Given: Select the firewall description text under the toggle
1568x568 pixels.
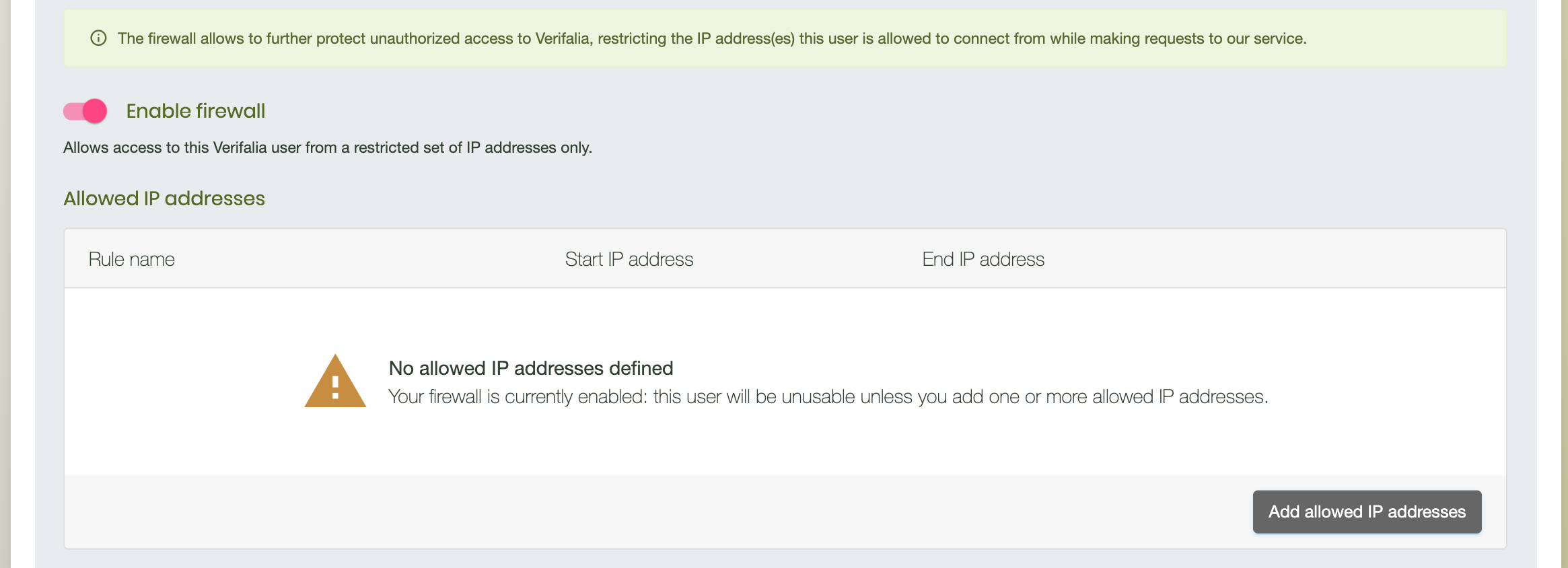Looking at the screenshot, I should [328, 147].
